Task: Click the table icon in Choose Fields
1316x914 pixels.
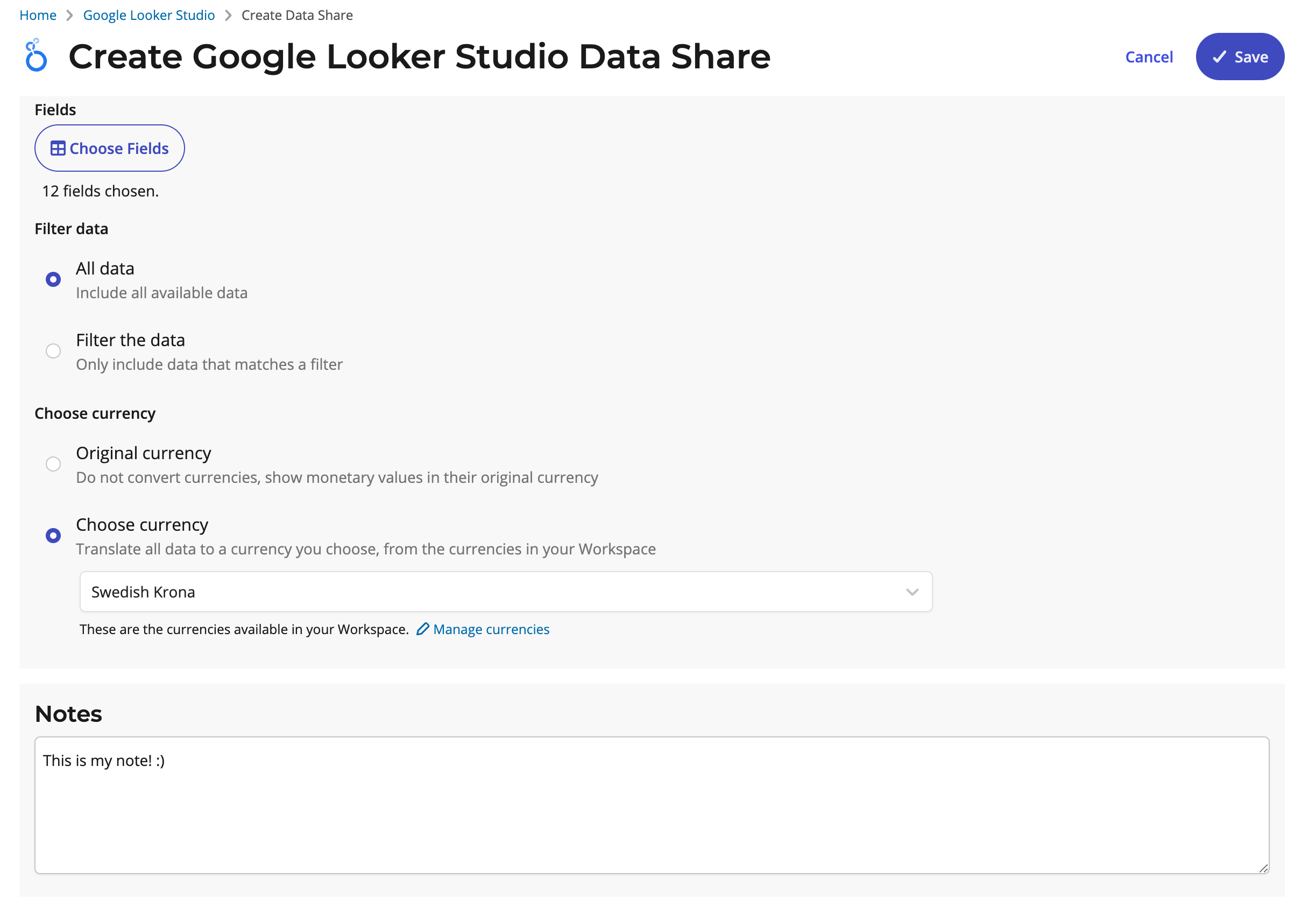Action: [x=58, y=149]
